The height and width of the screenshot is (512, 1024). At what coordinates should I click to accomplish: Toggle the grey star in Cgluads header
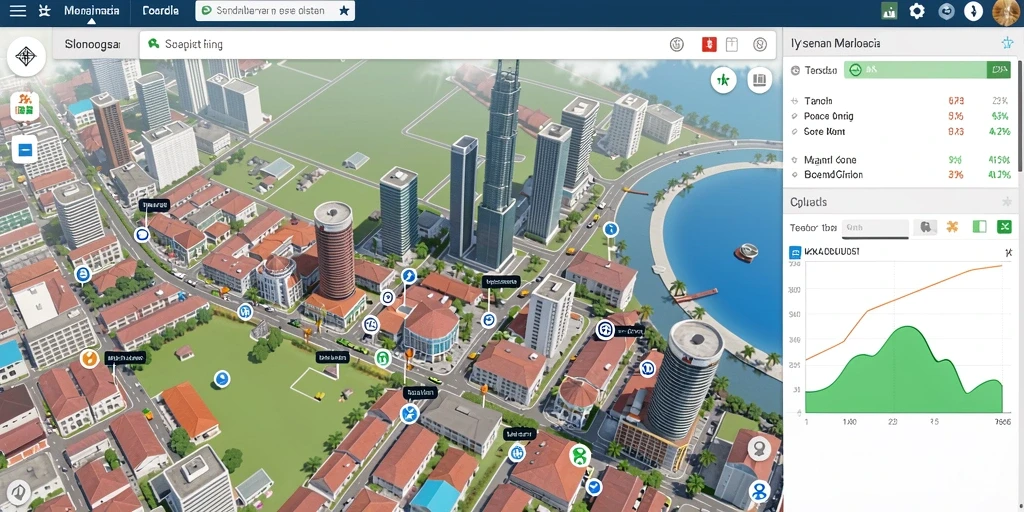1006,201
